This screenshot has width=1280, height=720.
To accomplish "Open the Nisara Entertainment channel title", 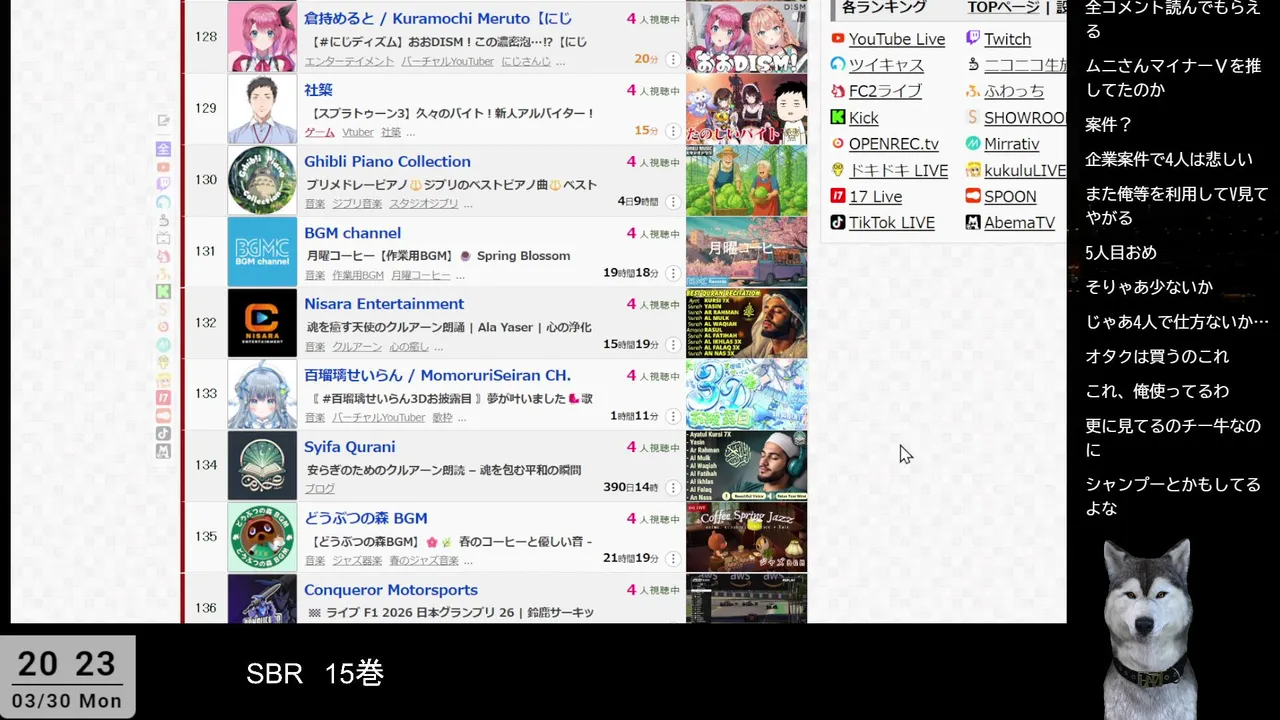I will click(x=384, y=304).
